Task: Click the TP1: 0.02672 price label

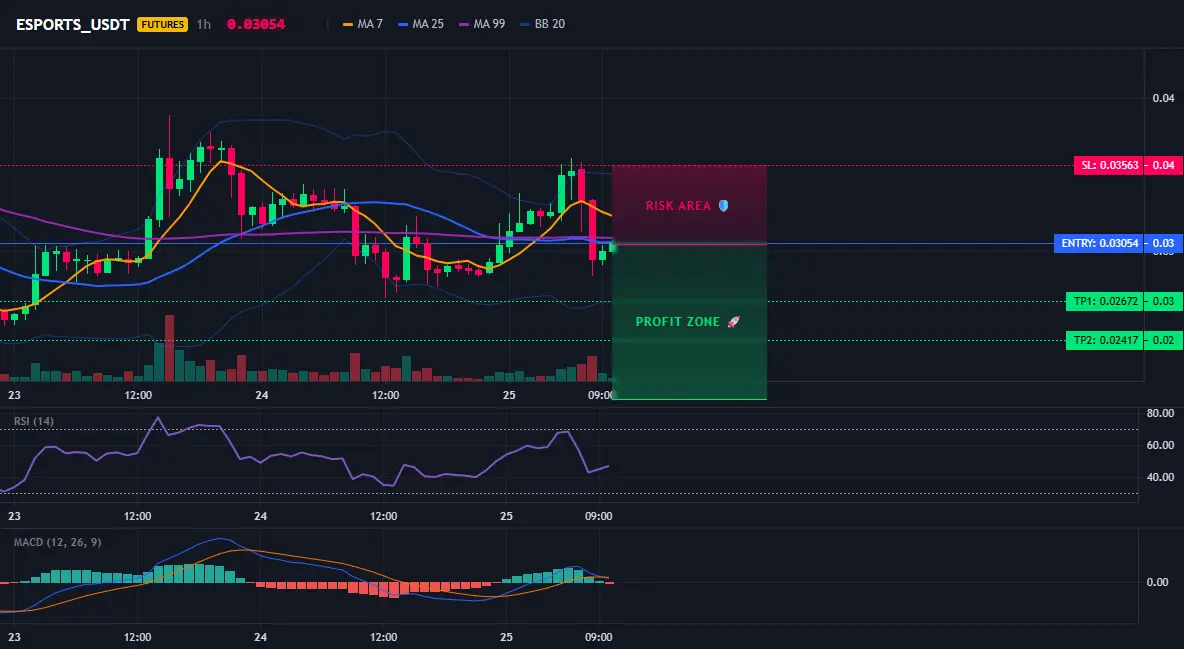Action: click(1105, 301)
